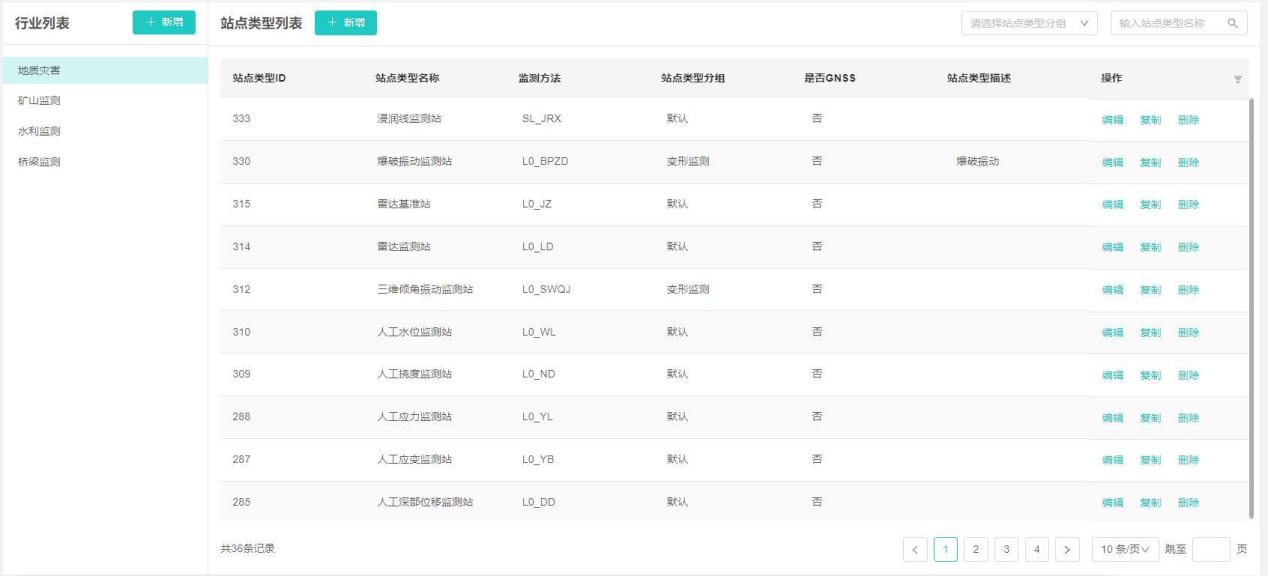Choose 桥梁监测 from the industry list
The width and height of the screenshot is (1268, 576).
[x=40, y=162]
